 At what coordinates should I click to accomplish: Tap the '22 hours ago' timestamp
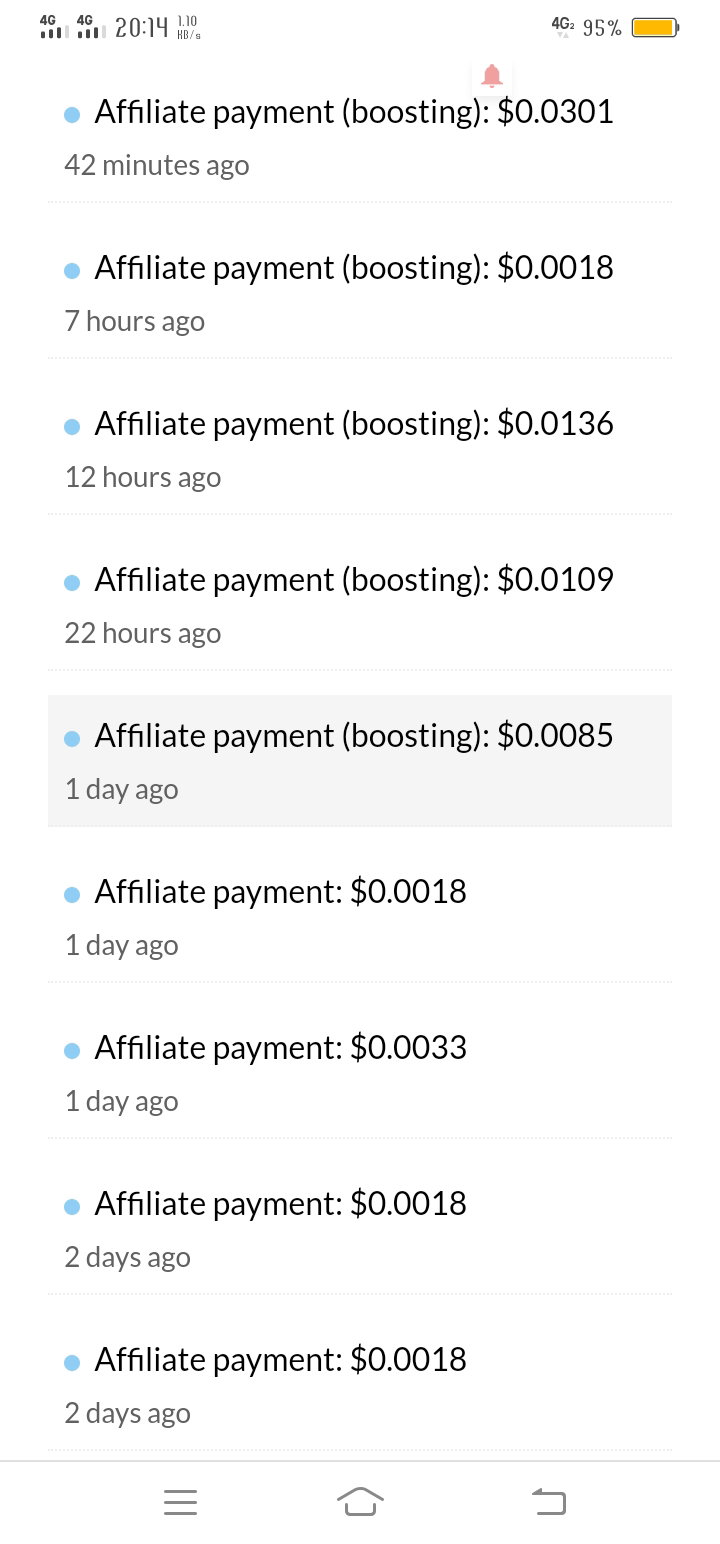click(143, 633)
